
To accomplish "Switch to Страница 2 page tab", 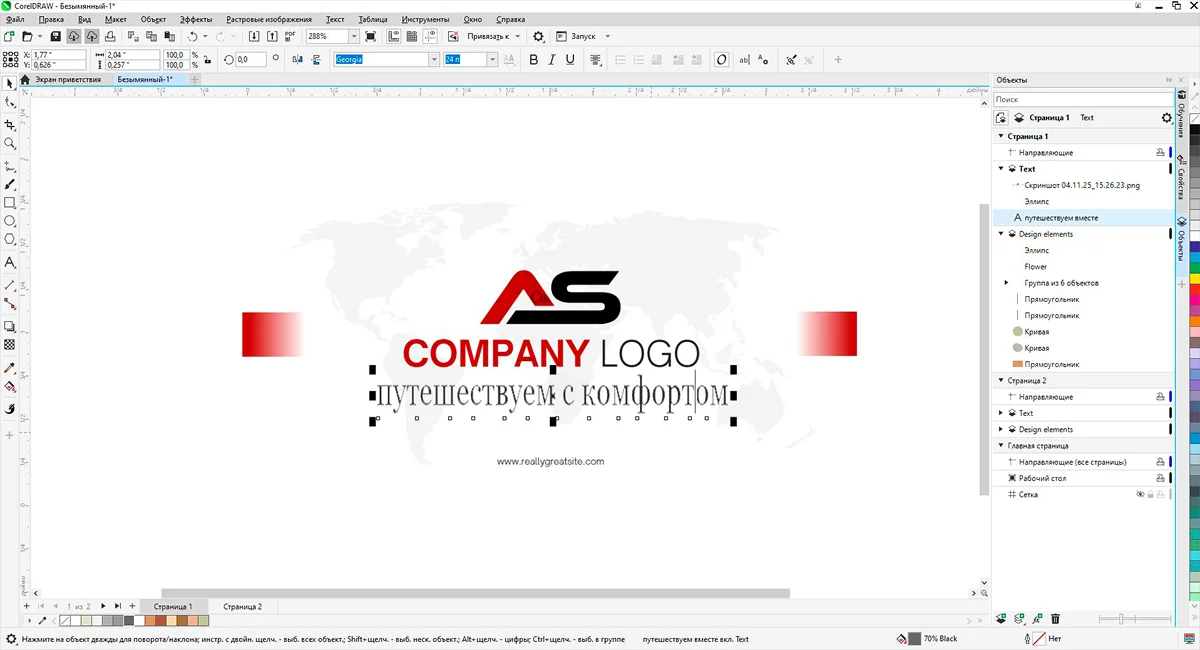I will [x=242, y=607].
